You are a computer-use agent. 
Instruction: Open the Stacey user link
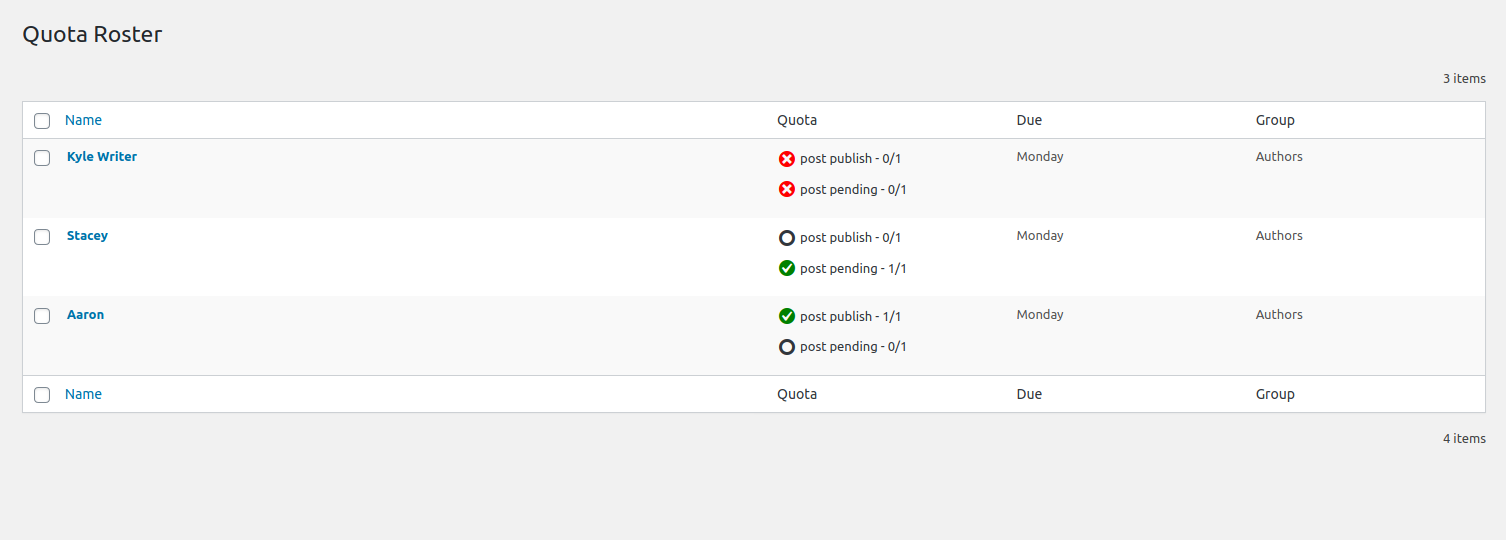pyautogui.click(x=87, y=236)
